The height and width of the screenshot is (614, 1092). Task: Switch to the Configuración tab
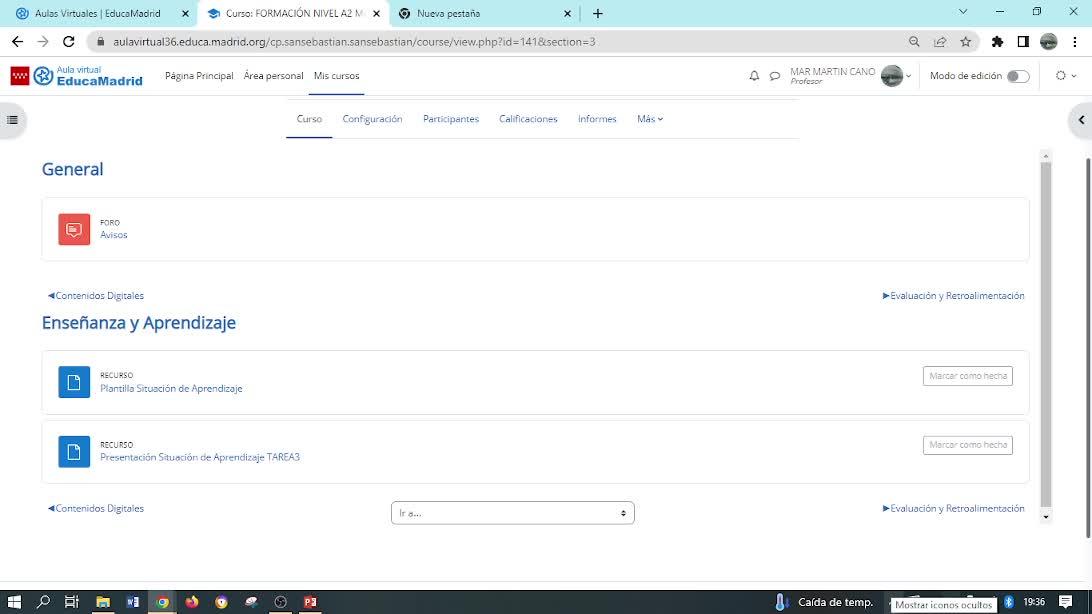point(372,119)
